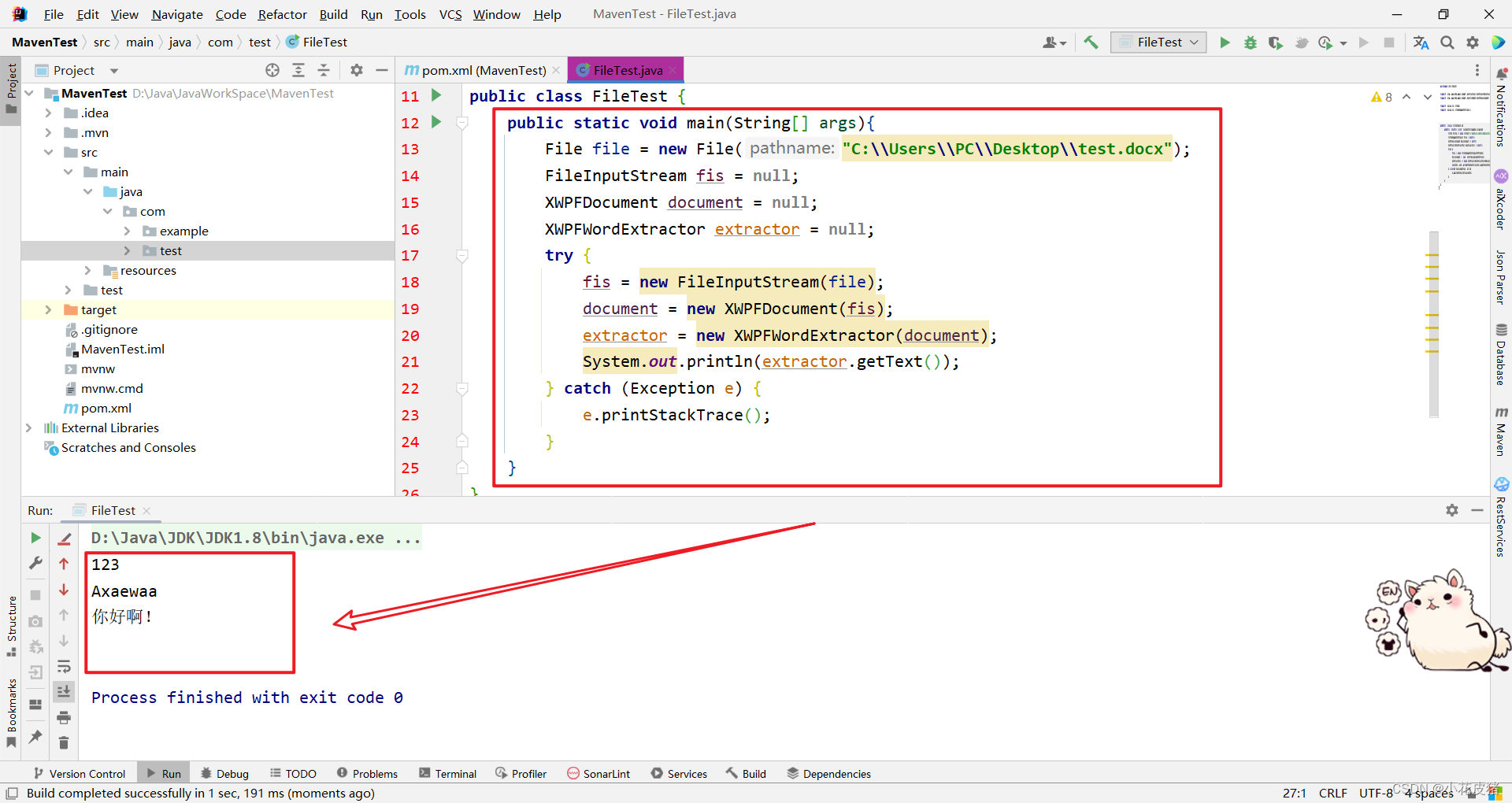
Task: Expand the .idea folder
Action: click(48, 113)
